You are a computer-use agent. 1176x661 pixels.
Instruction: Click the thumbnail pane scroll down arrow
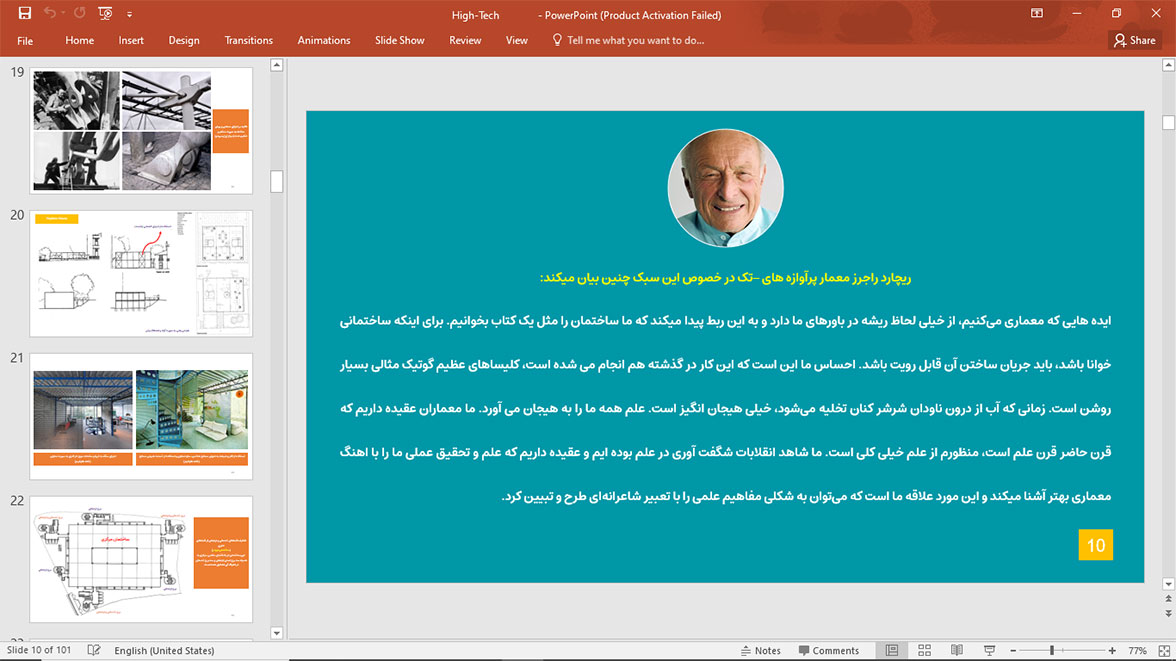pyautogui.click(x=276, y=632)
